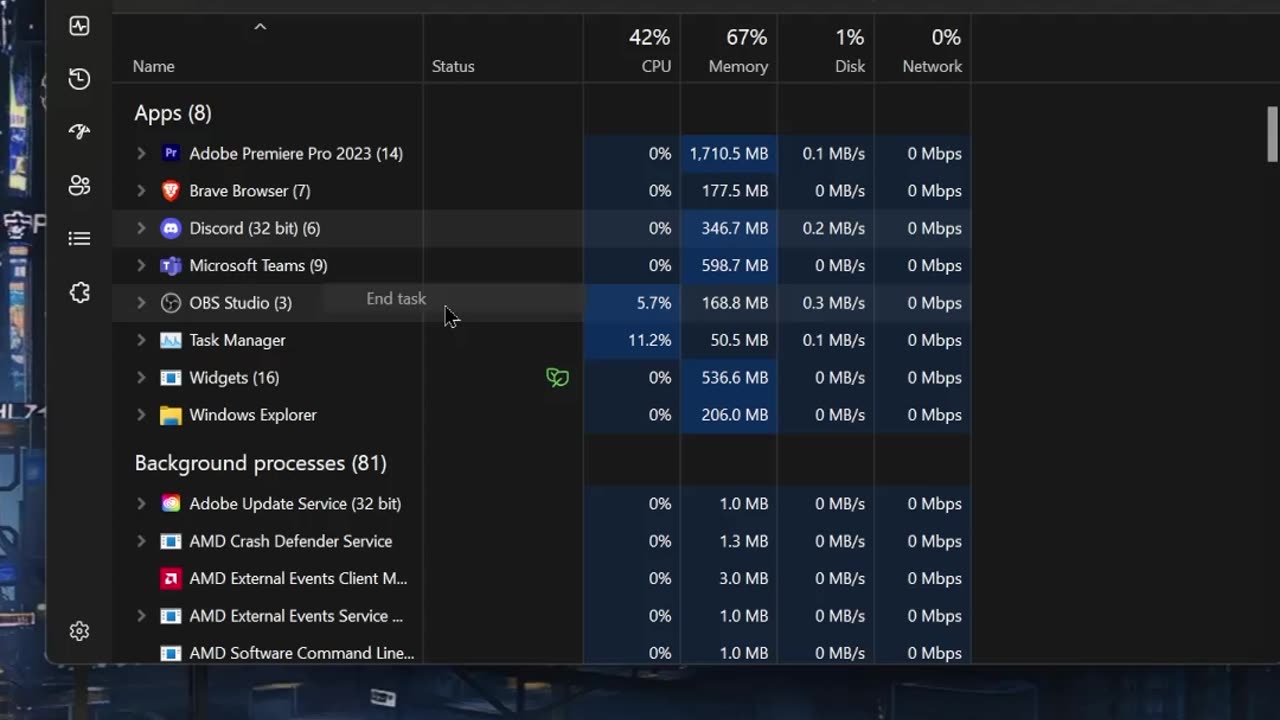Click the Discord app icon
Screen dimensions: 1280x720
(x=171, y=228)
